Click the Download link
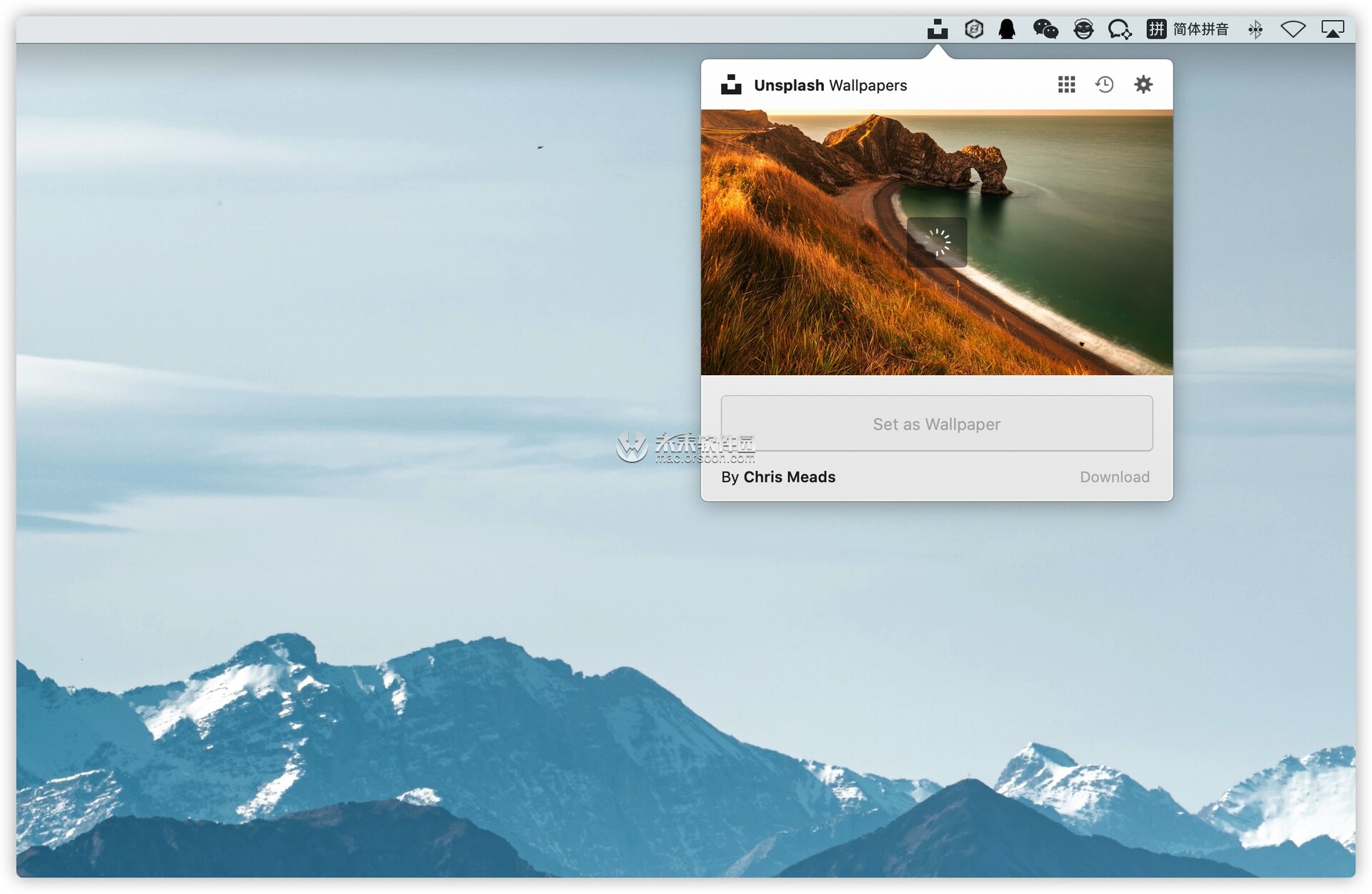1372x894 pixels. (x=1115, y=477)
